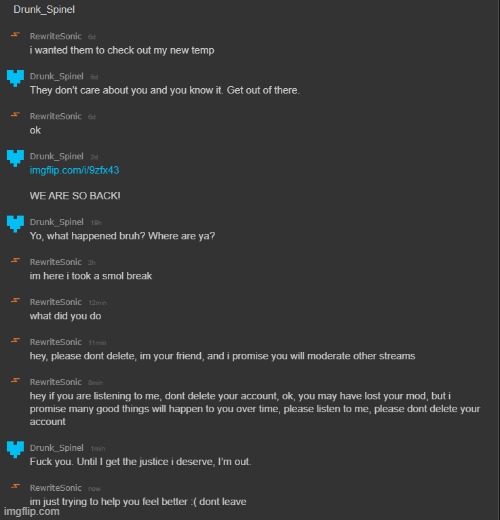Click the imgflip.com watermark
The image size is (500, 520).
coord(32,511)
